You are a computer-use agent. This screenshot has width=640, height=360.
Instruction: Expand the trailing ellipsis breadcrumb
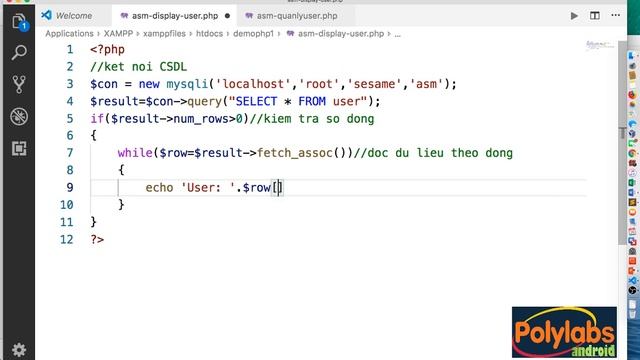click(398, 34)
